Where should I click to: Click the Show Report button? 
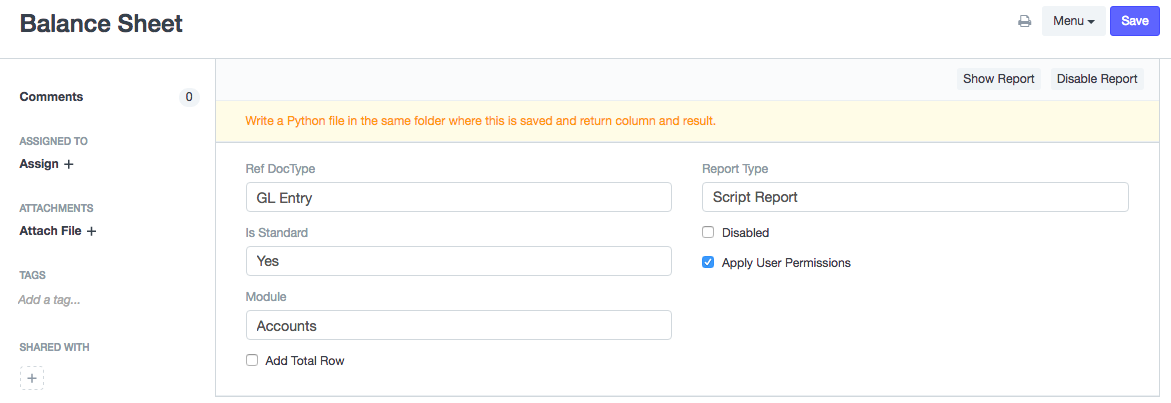coord(998,79)
